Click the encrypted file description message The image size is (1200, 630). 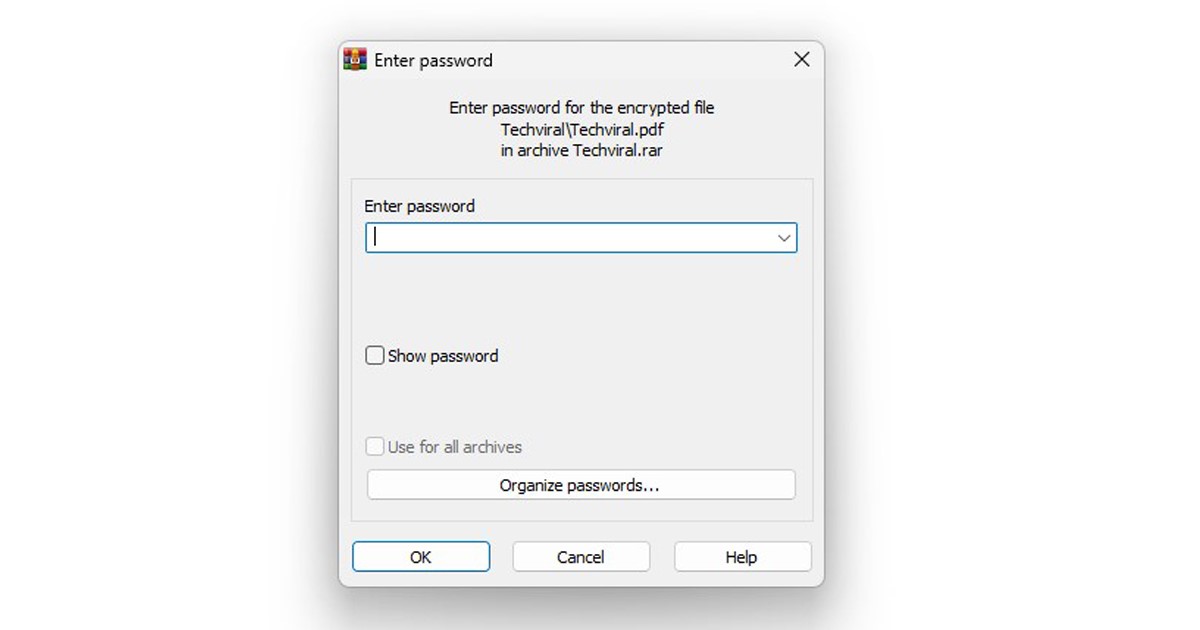(581, 107)
